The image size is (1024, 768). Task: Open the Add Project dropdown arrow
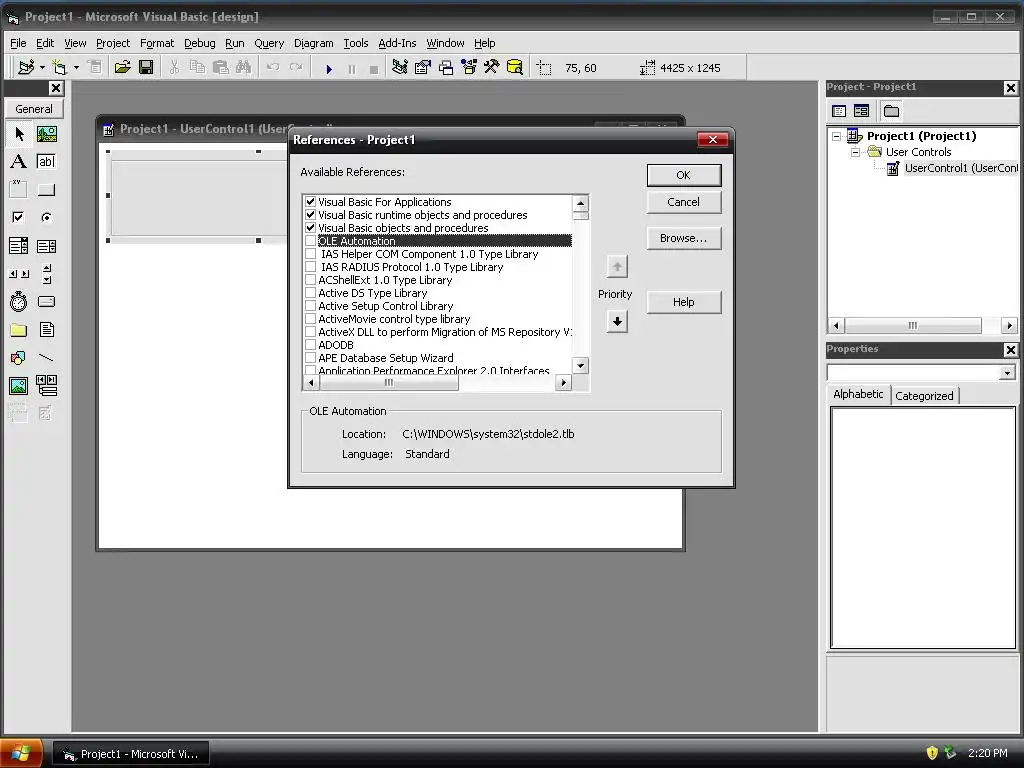(x=42, y=67)
